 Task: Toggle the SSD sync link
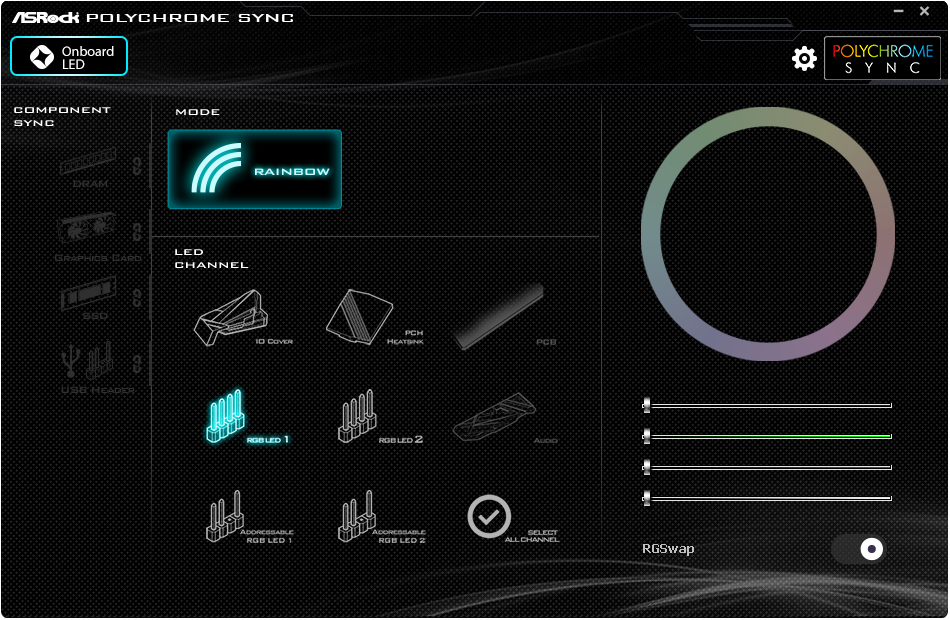pyautogui.click(x=138, y=298)
